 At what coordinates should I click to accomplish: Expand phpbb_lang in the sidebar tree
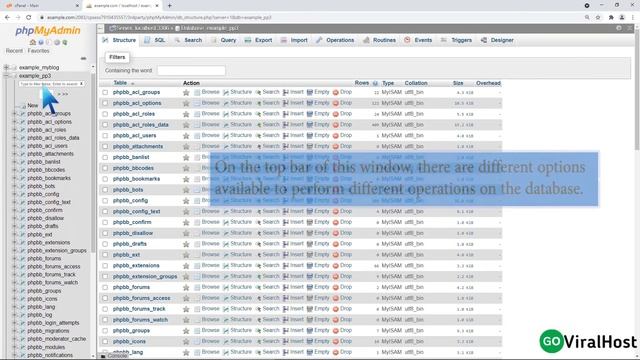pos(15,307)
